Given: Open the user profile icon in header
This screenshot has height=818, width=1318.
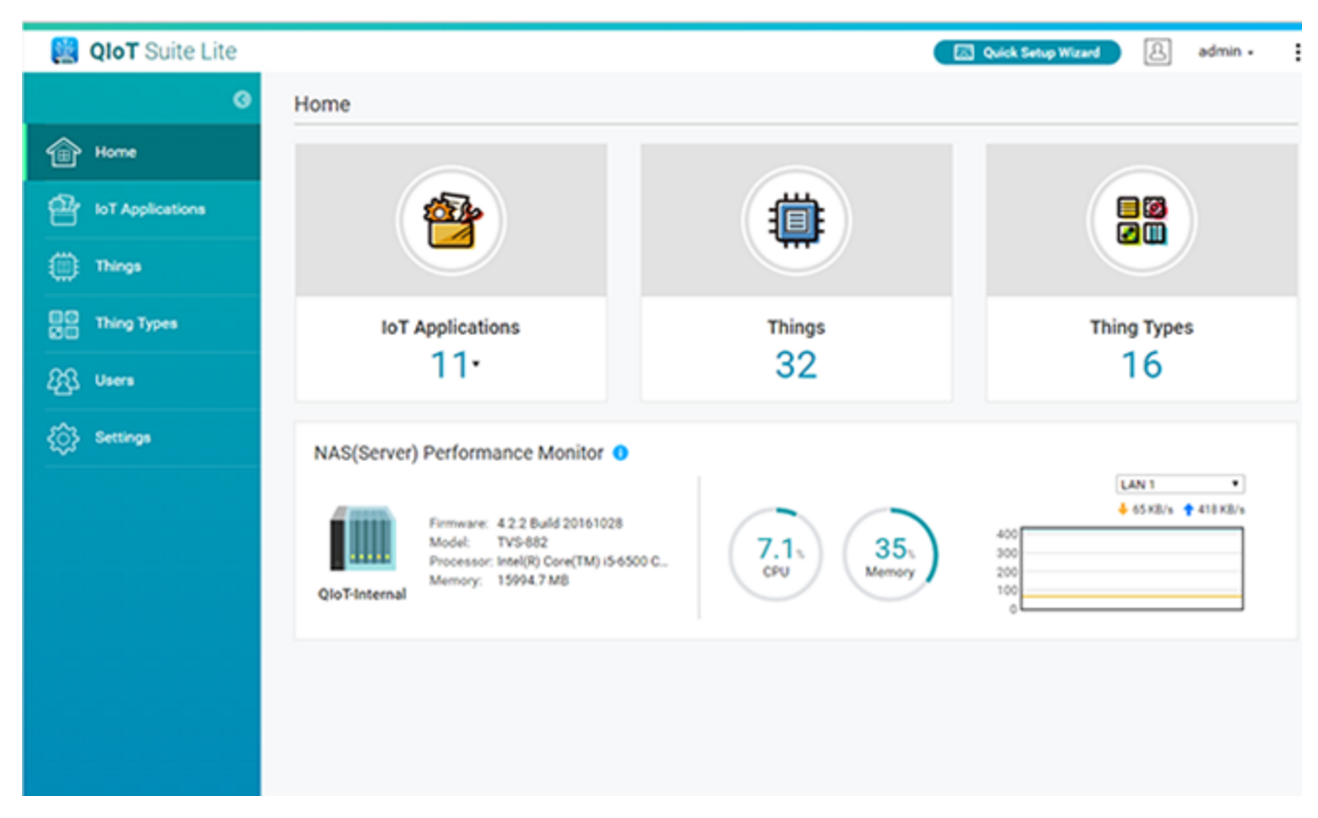Looking at the screenshot, I should click(1158, 52).
